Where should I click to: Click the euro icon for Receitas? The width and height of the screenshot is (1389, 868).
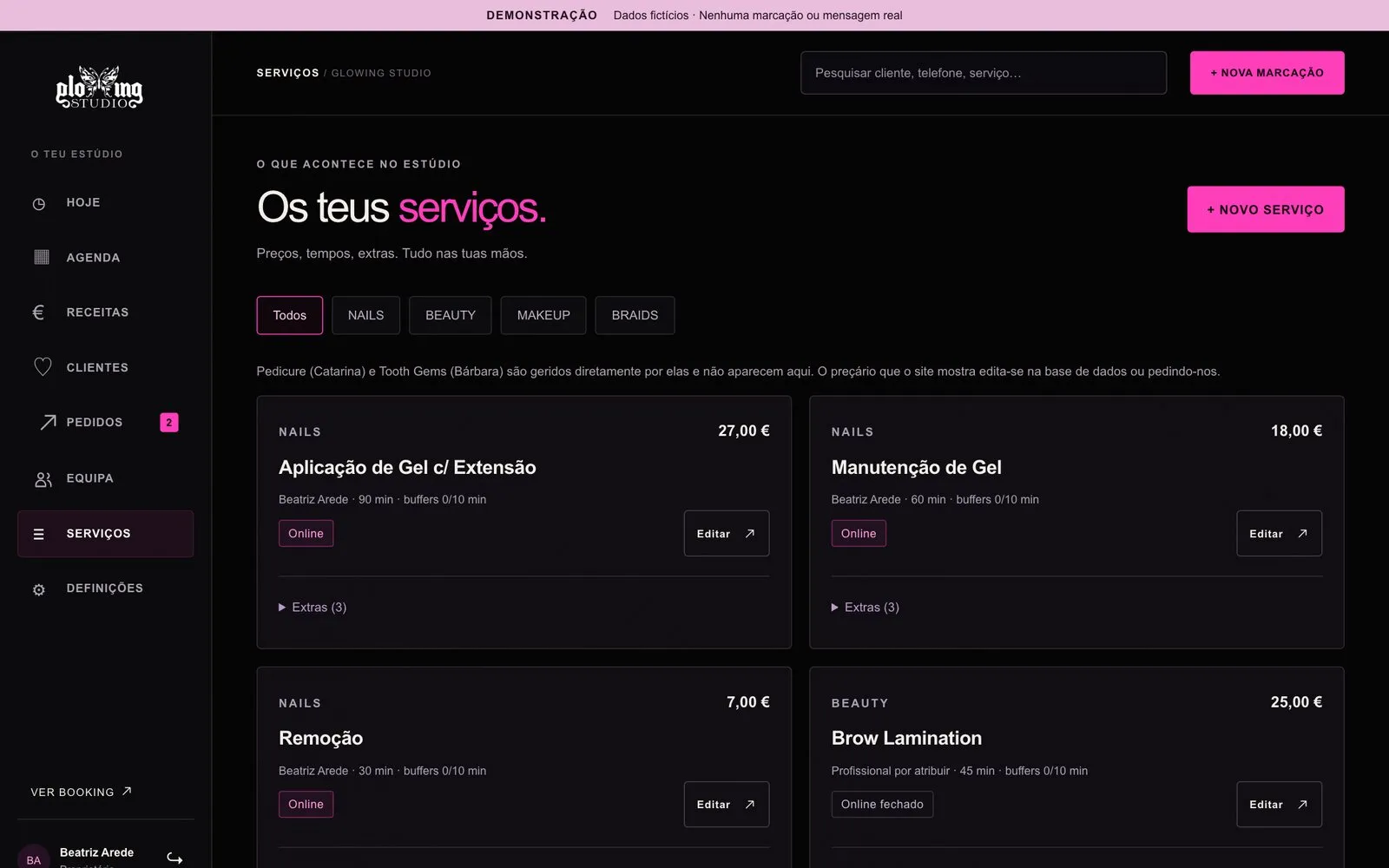click(x=38, y=312)
